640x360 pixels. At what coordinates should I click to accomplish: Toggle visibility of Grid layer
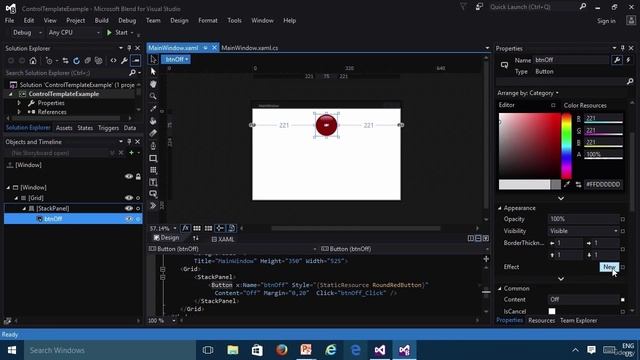129,198
